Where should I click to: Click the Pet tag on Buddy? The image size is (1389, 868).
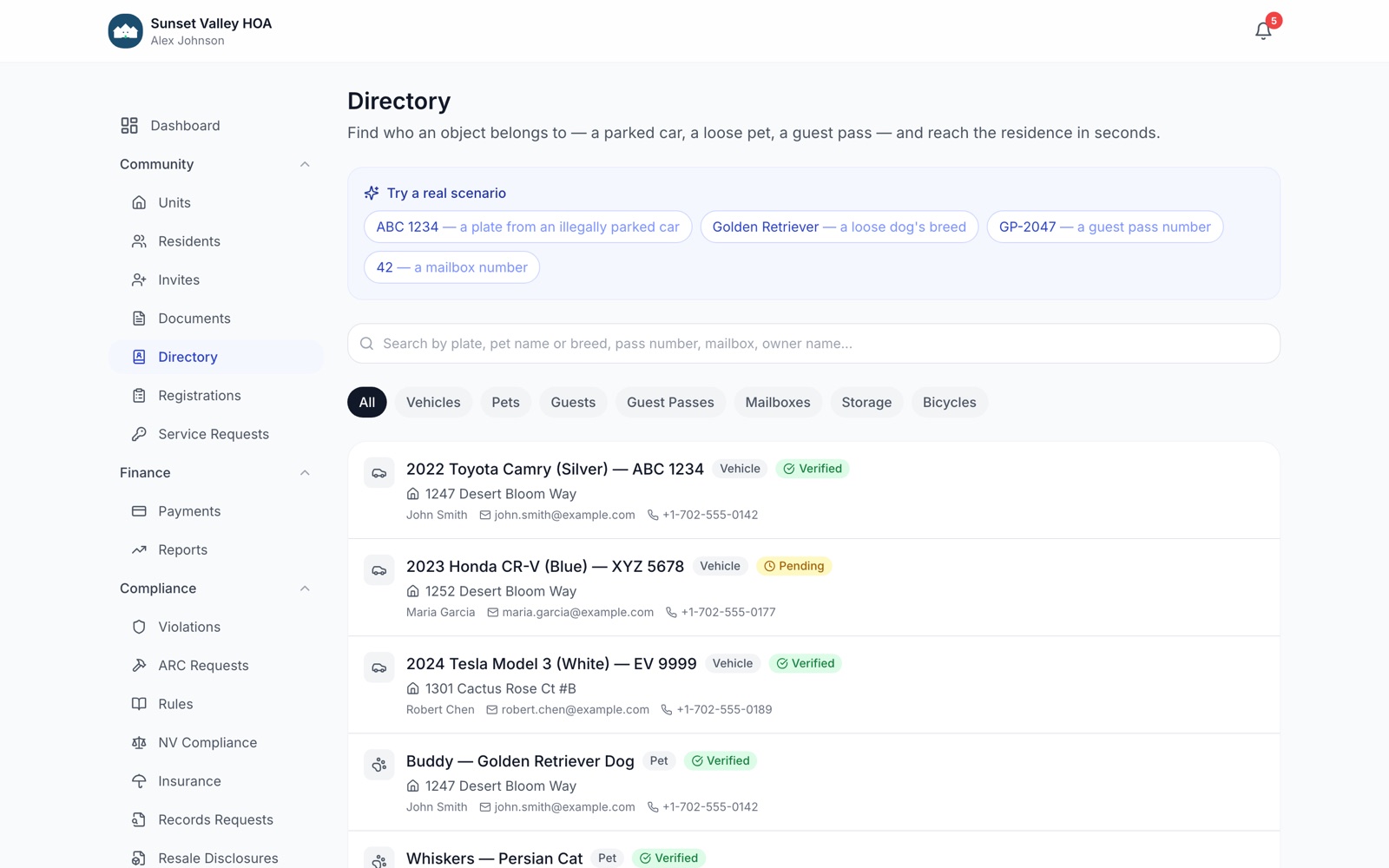(x=659, y=760)
